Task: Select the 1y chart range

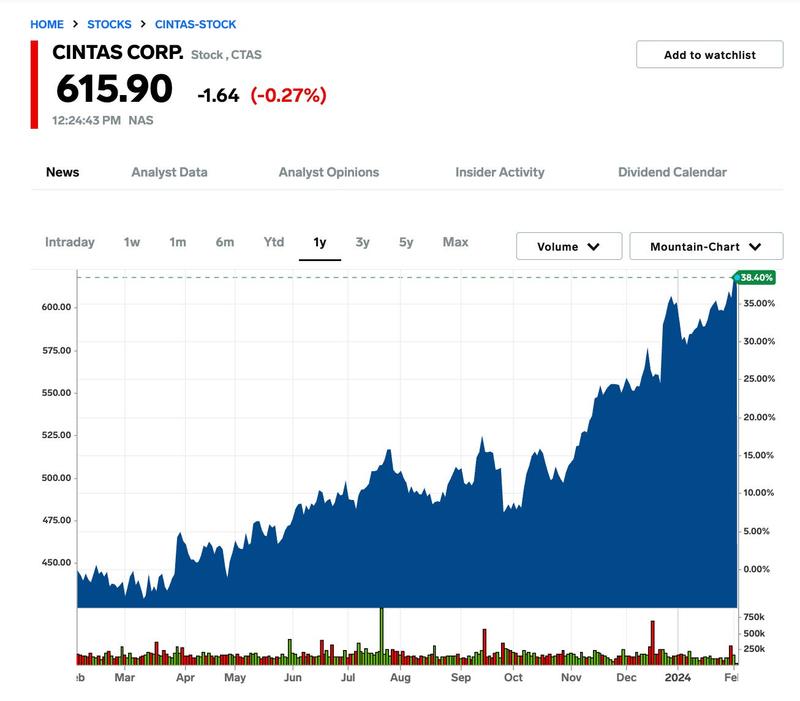Action: coord(319,242)
